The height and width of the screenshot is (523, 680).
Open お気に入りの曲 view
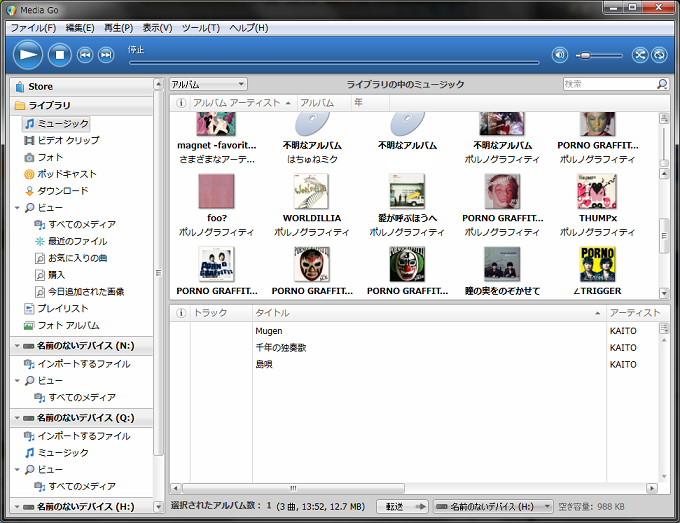point(71,258)
